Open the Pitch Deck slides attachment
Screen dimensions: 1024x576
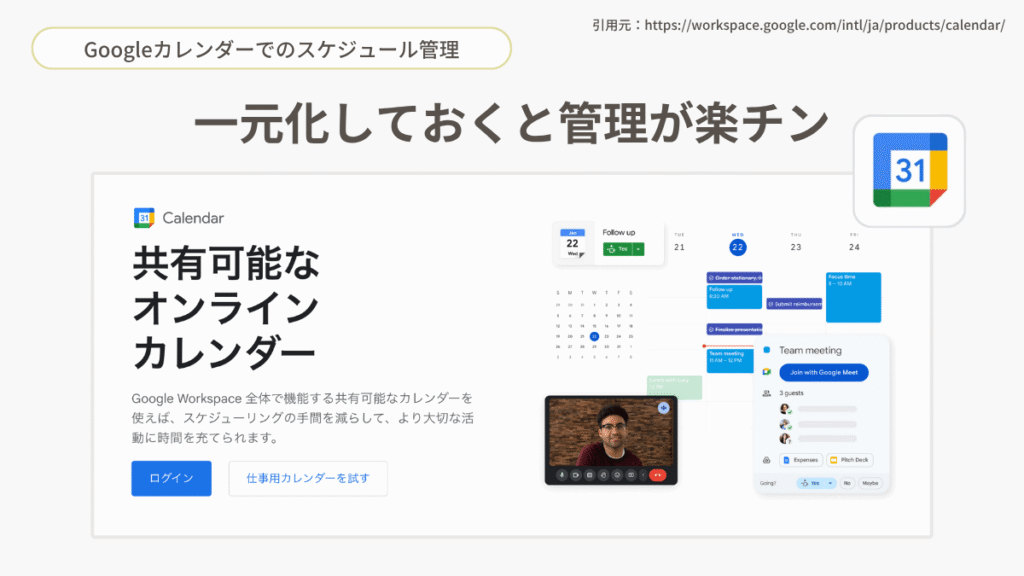point(849,460)
